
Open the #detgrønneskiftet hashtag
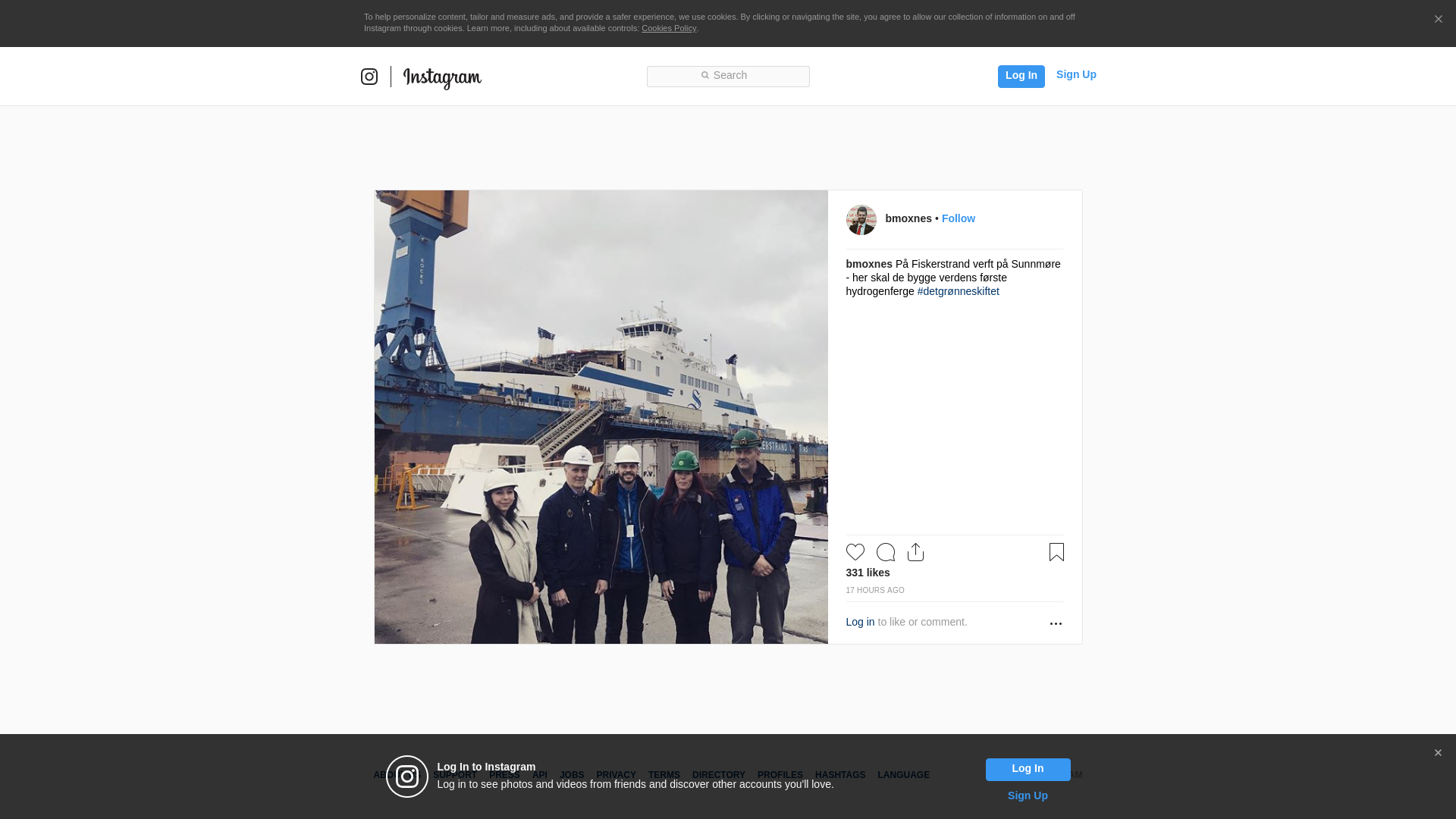pyautogui.click(x=959, y=291)
